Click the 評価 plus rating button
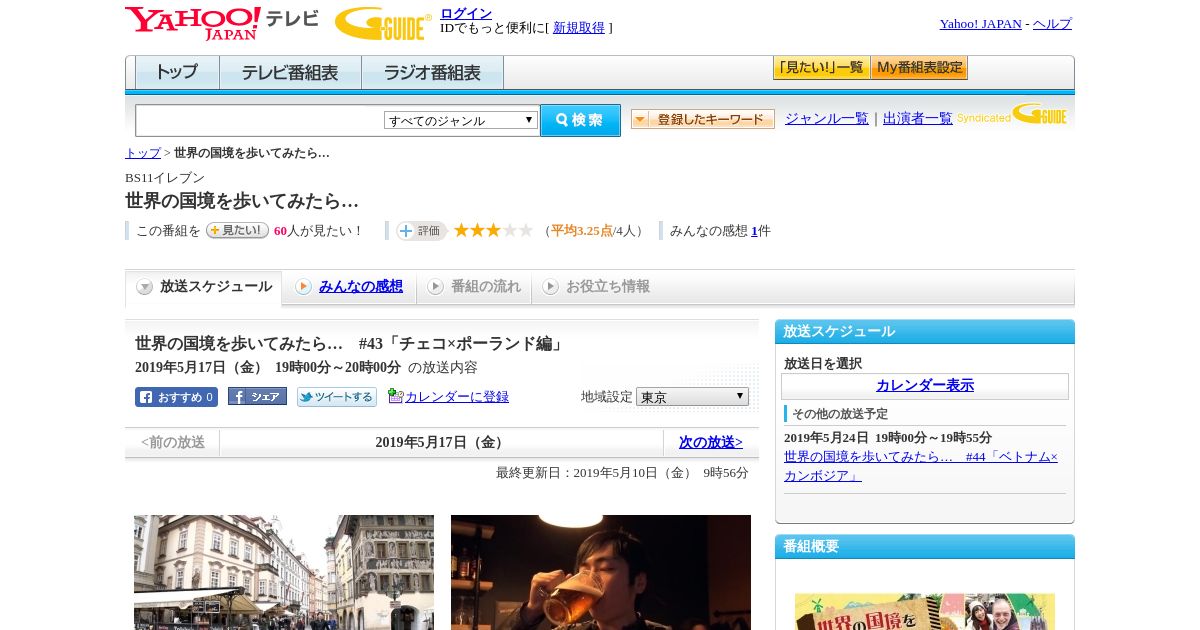Image resolution: width=1200 pixels, height=630 pixels. (421, 231)
